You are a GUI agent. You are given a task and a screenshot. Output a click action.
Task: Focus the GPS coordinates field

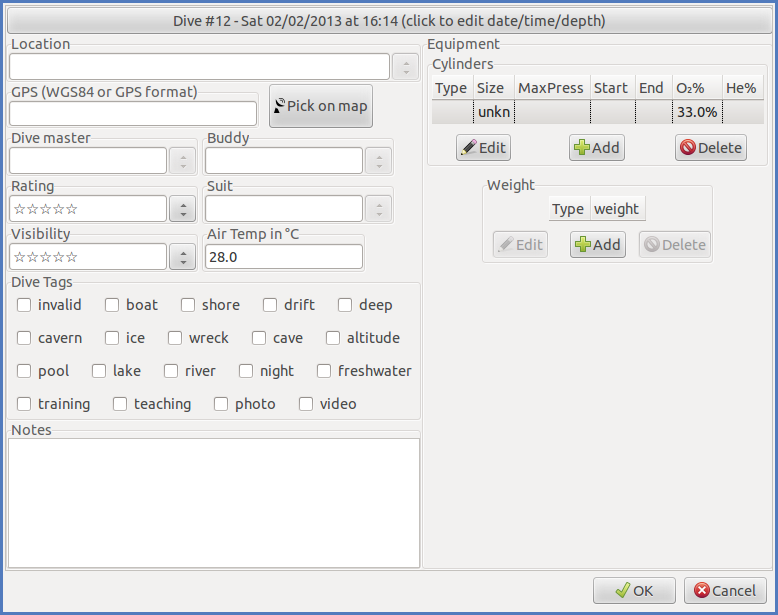[x=133, y=114]
